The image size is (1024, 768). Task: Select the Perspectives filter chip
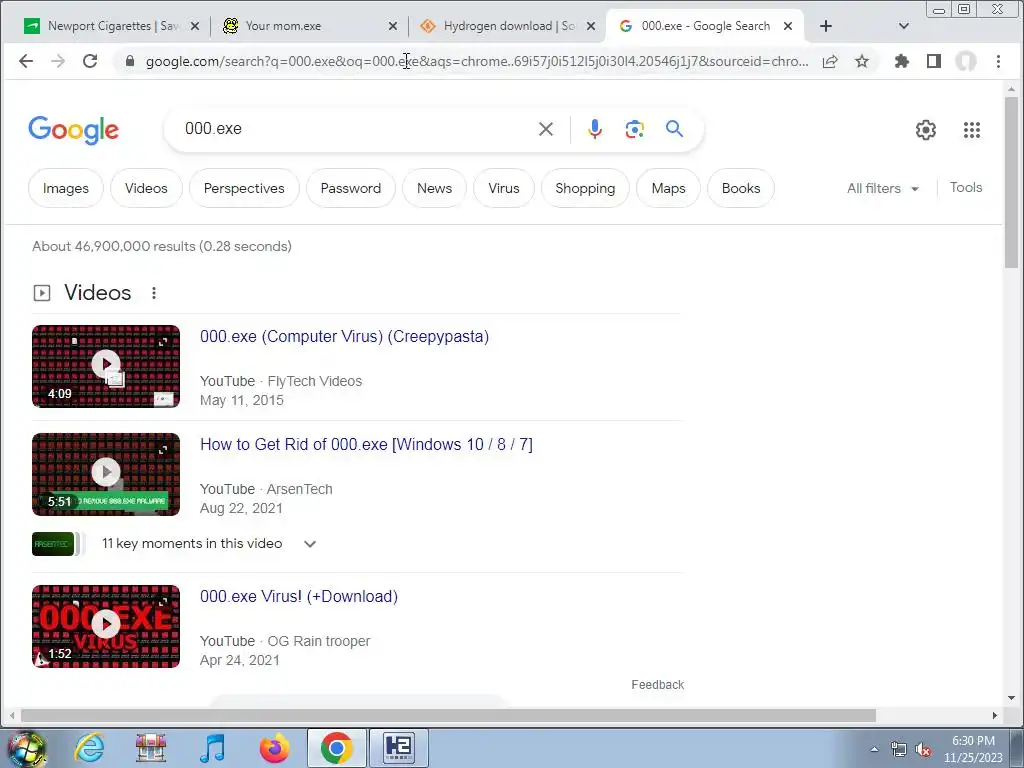click(x=244, y=188)
